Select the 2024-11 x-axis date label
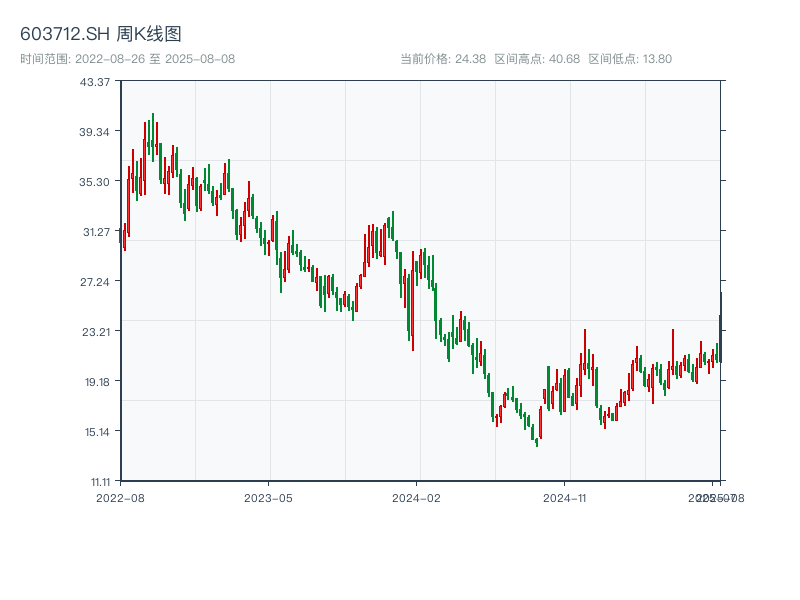Image resolution: width=800 pixels, height=600 pixels. (x=564, y=497)
